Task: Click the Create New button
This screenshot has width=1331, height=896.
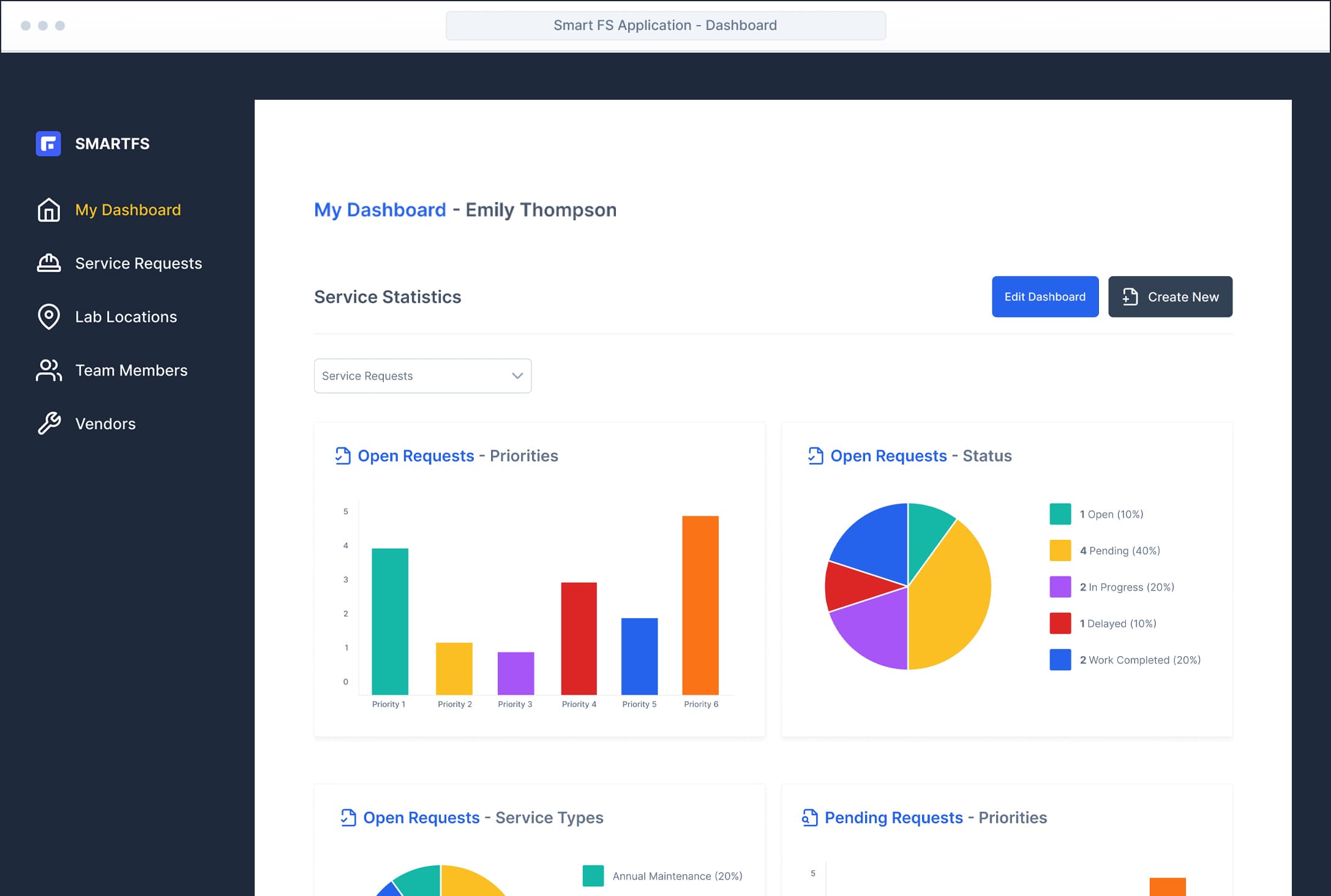Action: (x=1170, y=297)
